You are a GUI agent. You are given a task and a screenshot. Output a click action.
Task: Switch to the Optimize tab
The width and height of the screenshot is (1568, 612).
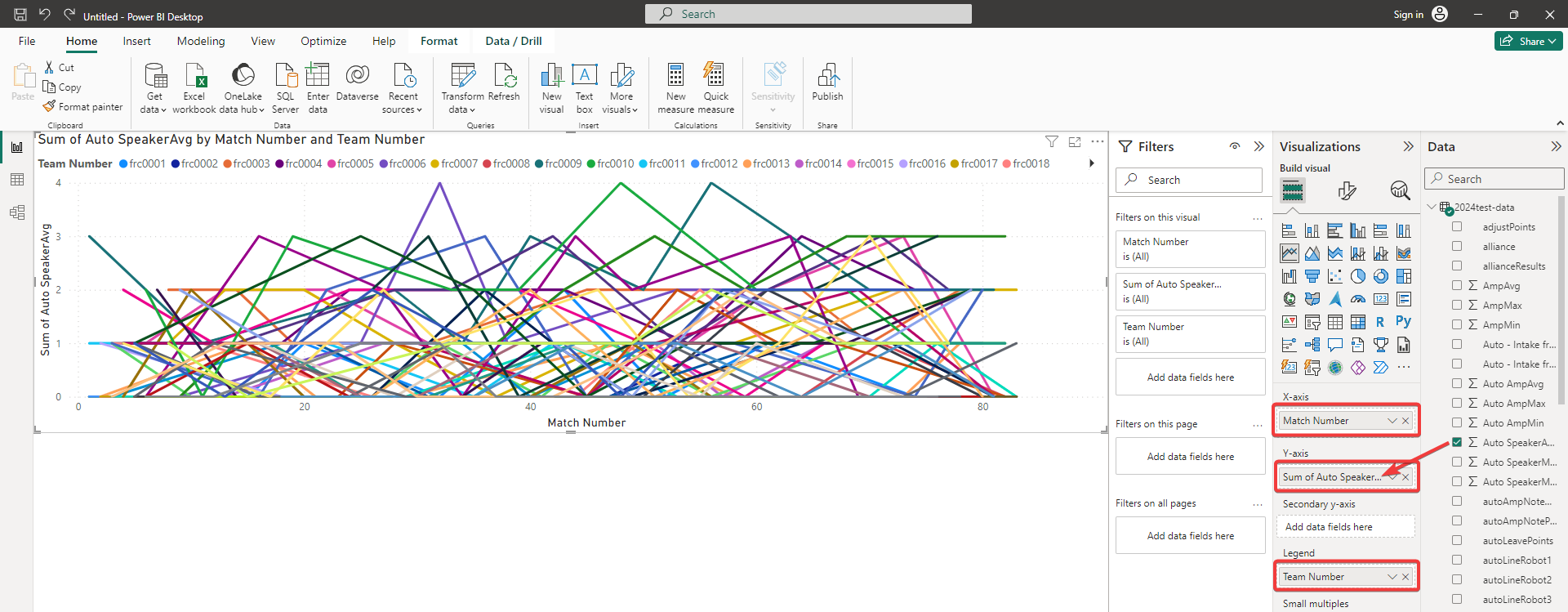[x=323, y=41]
